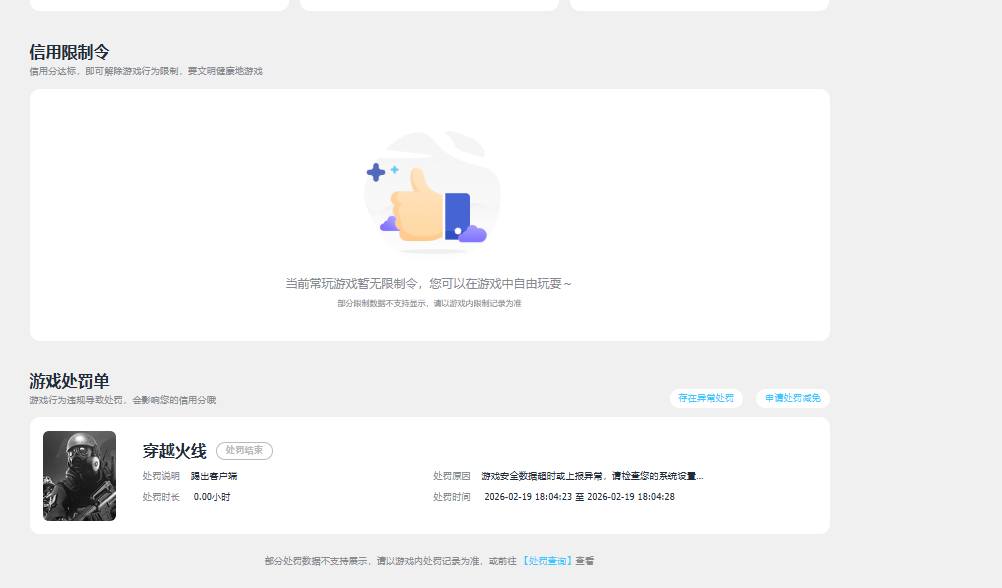Click the thumbs-up illustration in 信用限制令
The height and width of the screenshot is (588, 1002).
[x=431, y=191]
